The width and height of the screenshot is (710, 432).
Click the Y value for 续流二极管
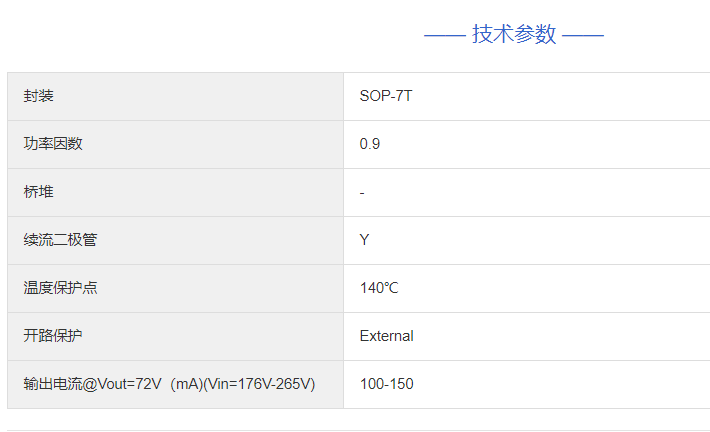[x=365, y=240]
